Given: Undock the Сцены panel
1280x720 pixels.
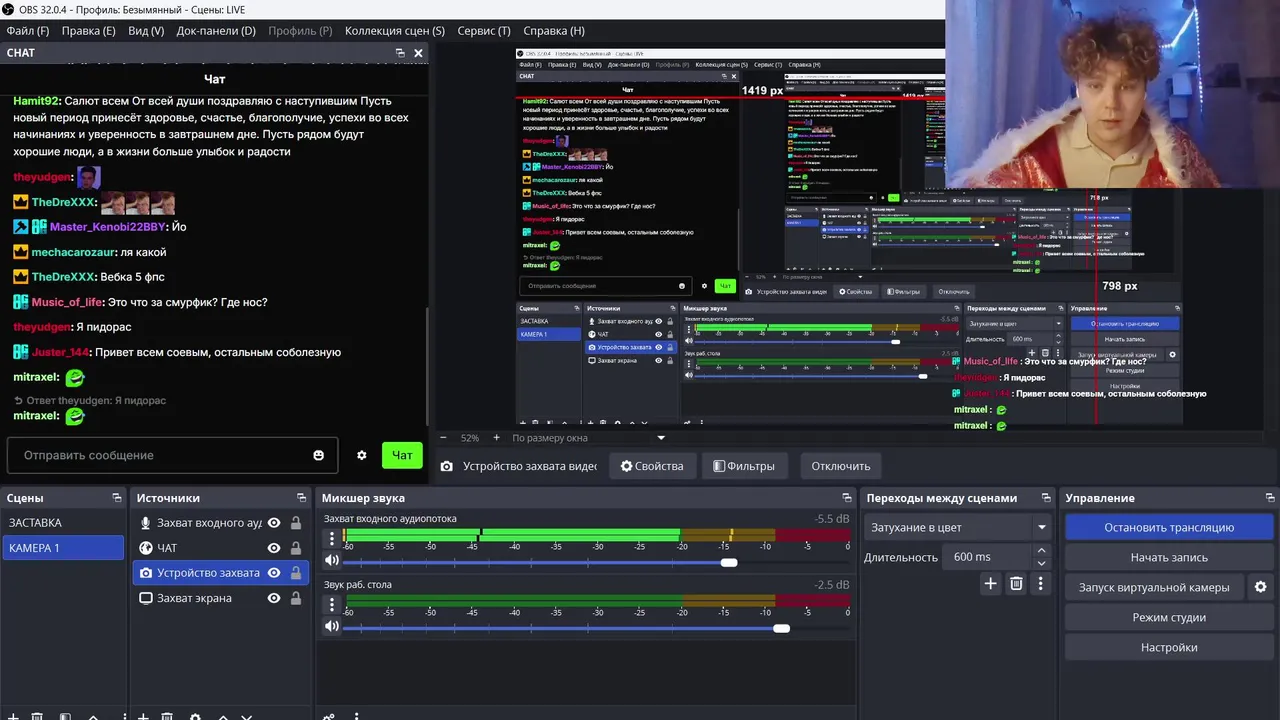Looking at the screenshot, I should click(118, 498).
